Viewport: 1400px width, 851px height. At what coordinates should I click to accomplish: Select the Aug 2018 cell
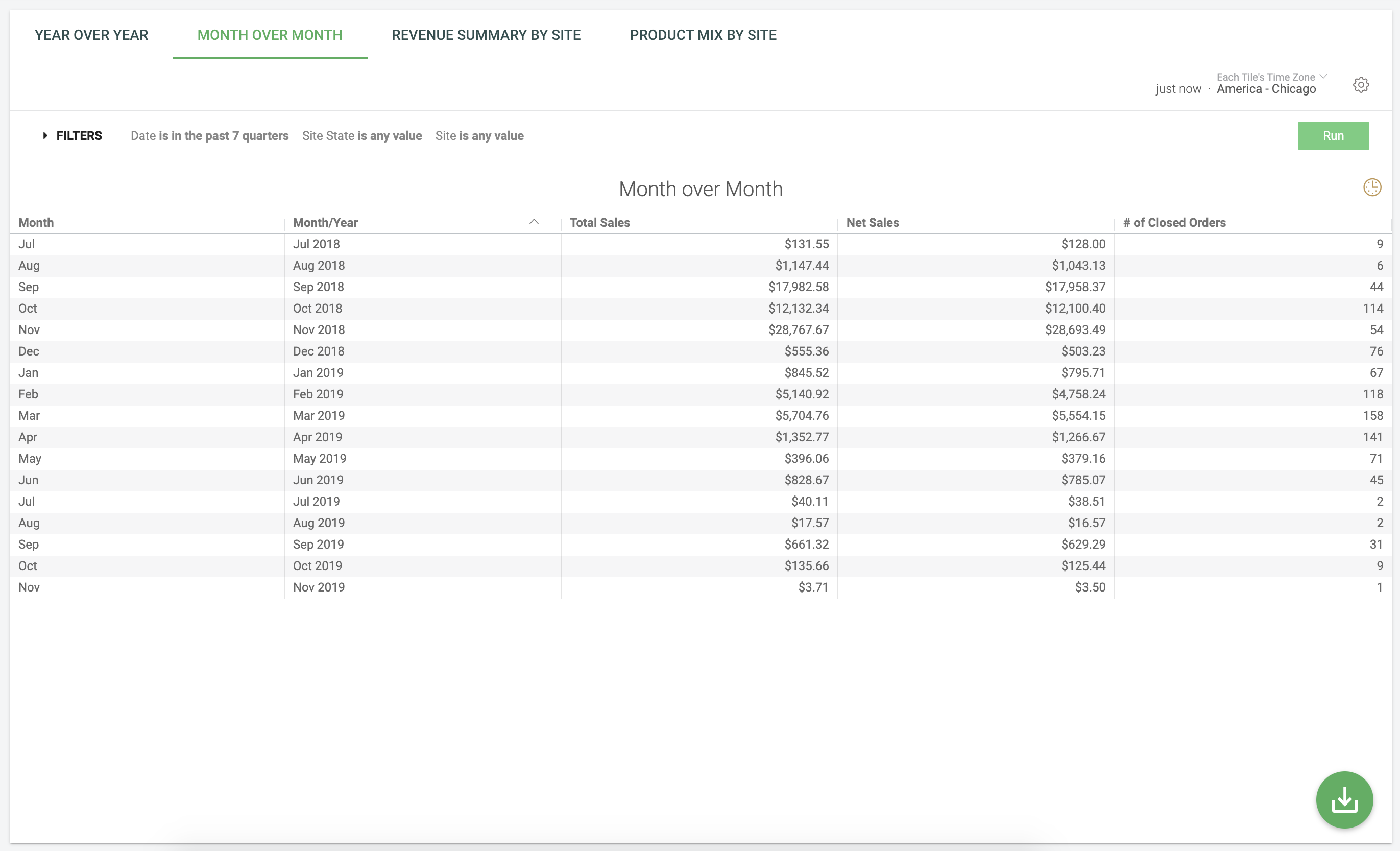[319, 266]
